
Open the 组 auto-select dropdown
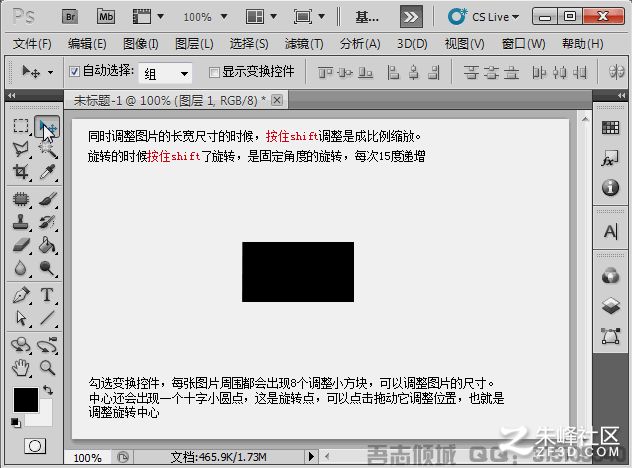(165, 73)
